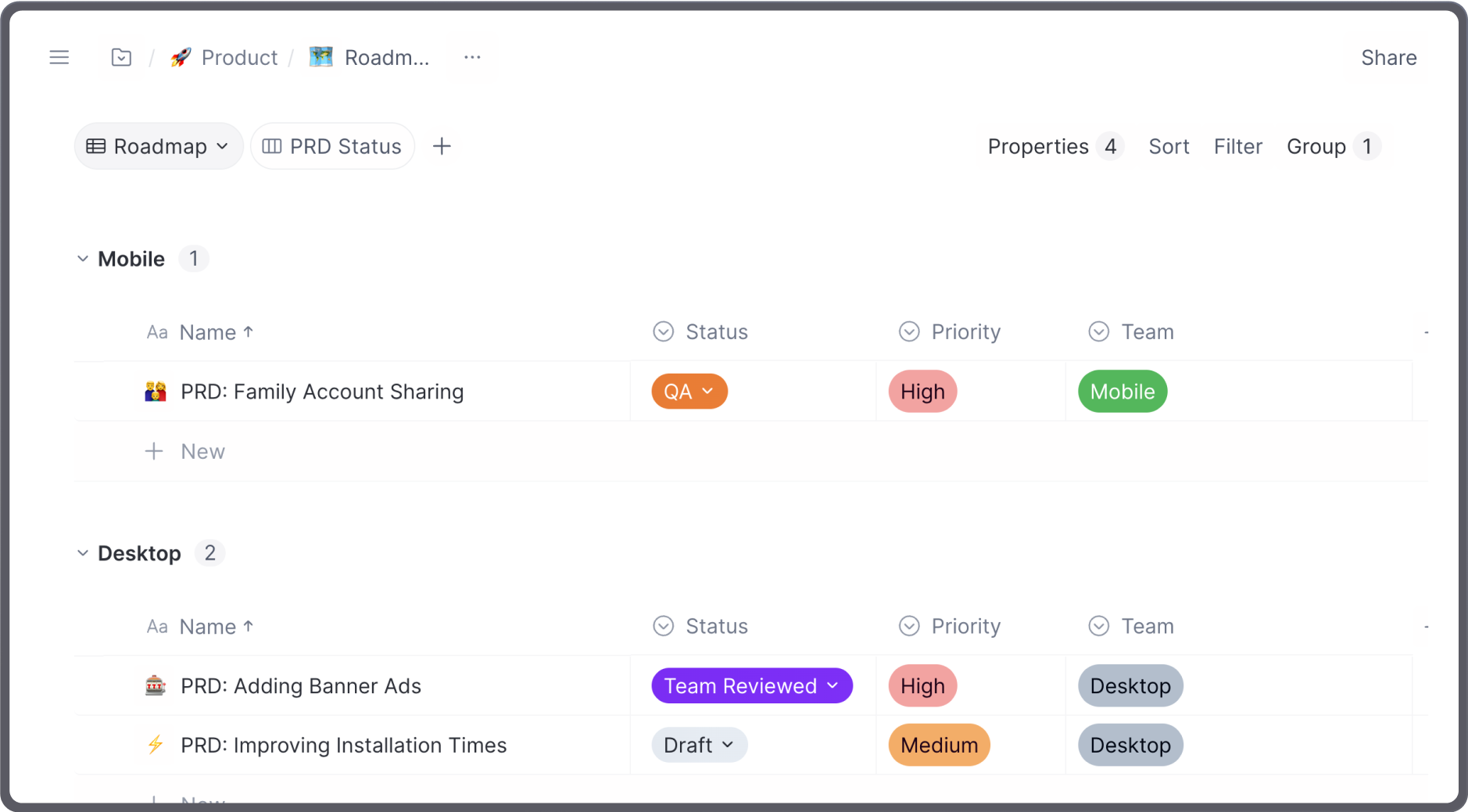1468x812 pixels.
Task: Click the folder breadcrumb icon
Action: click(x=121, y=57)
